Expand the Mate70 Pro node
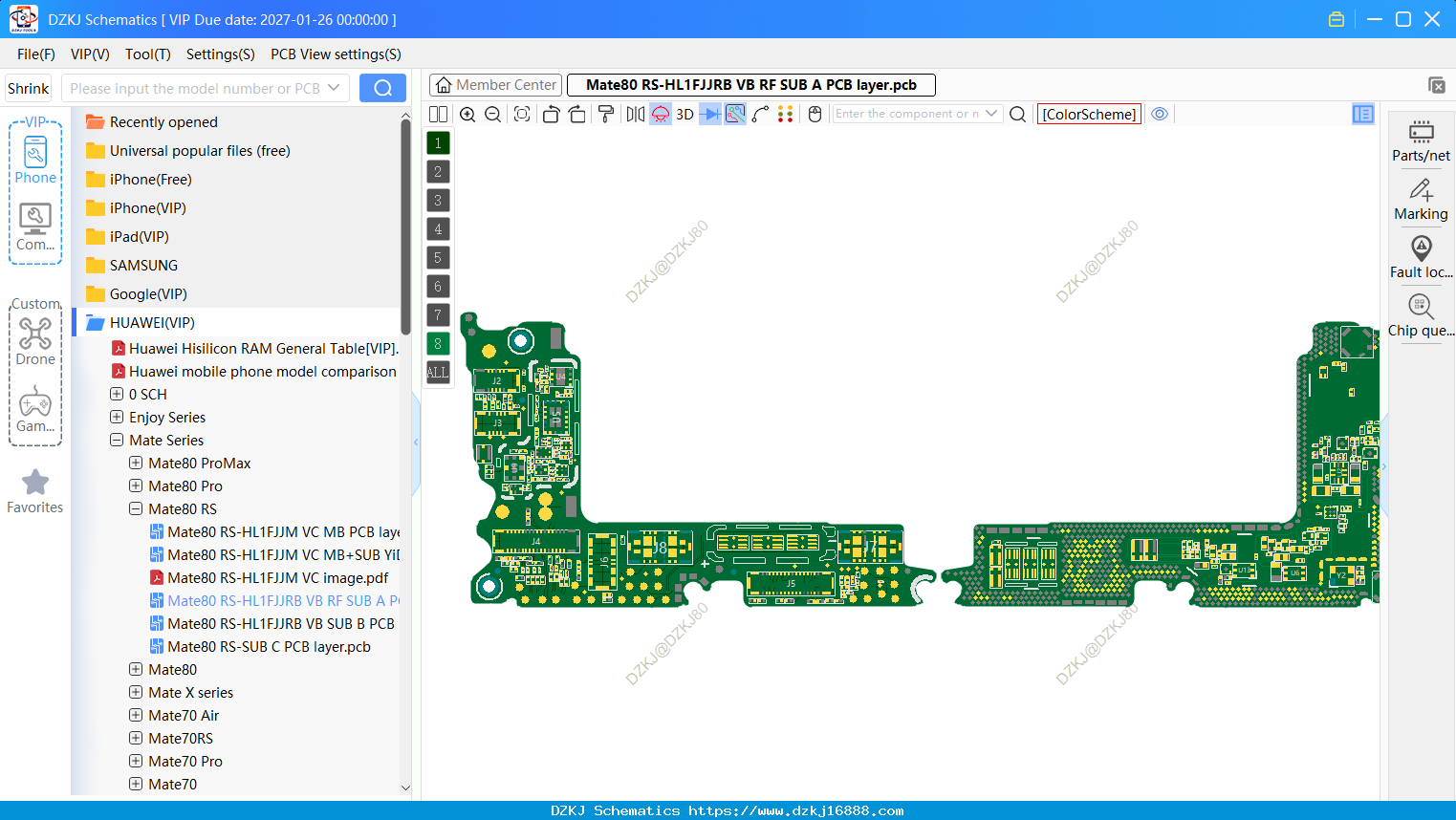 [136, 761]
